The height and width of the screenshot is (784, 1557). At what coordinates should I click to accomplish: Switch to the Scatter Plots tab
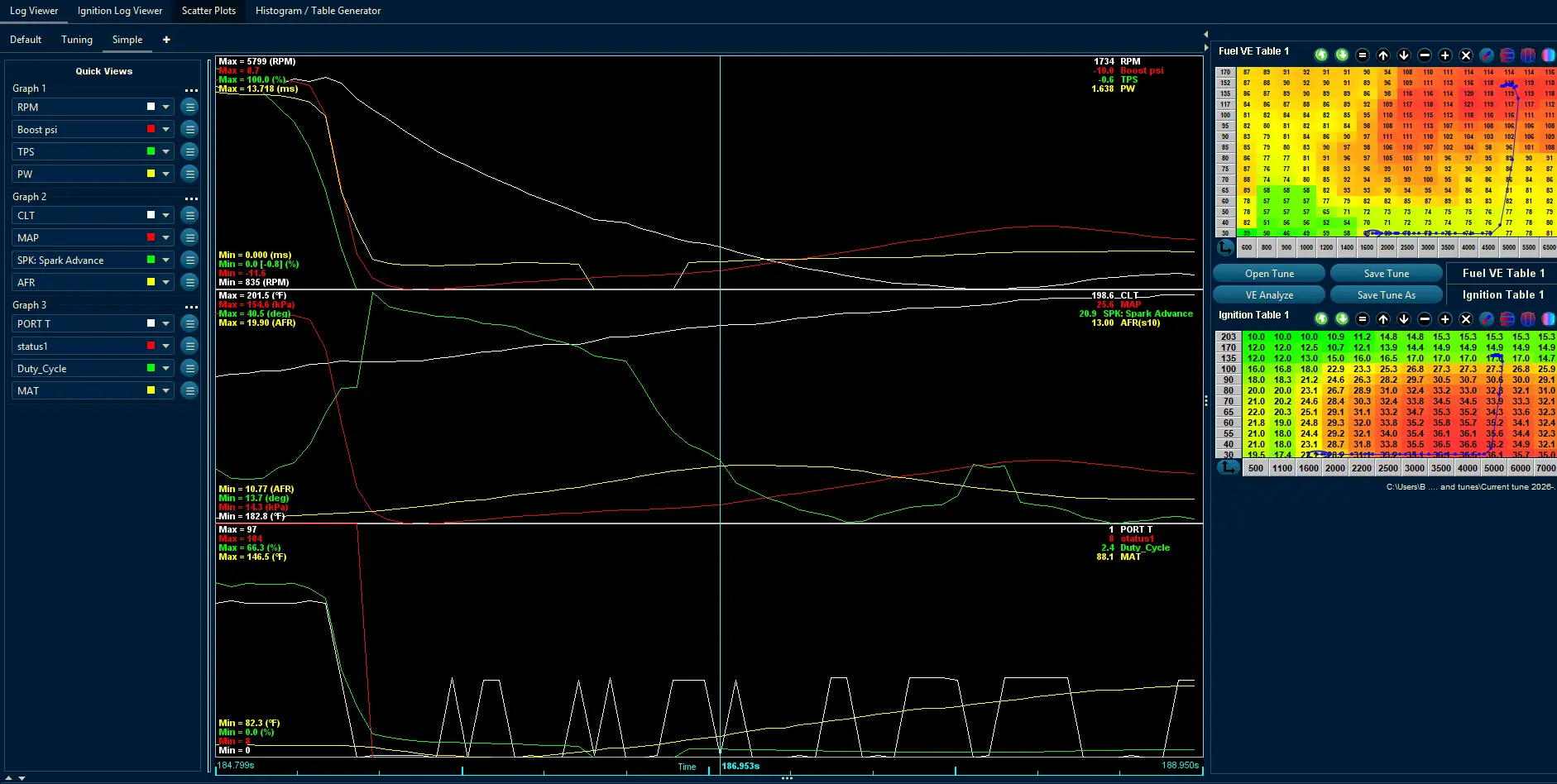click(x=208, y=11)
